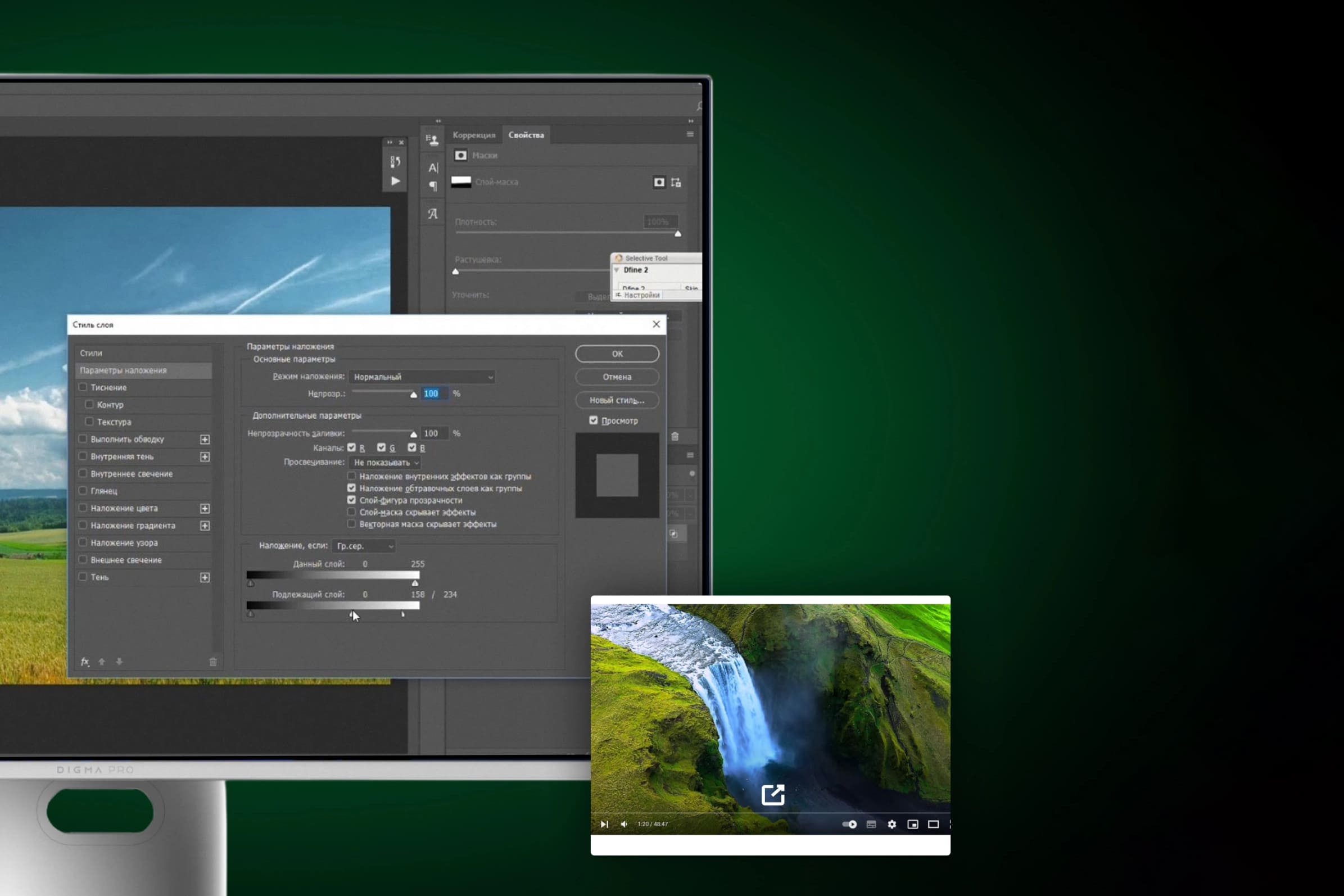This screenshot has width=1344, height=896.
Task: Toggle the Просмотр checkbox
Action: (593, 420)
